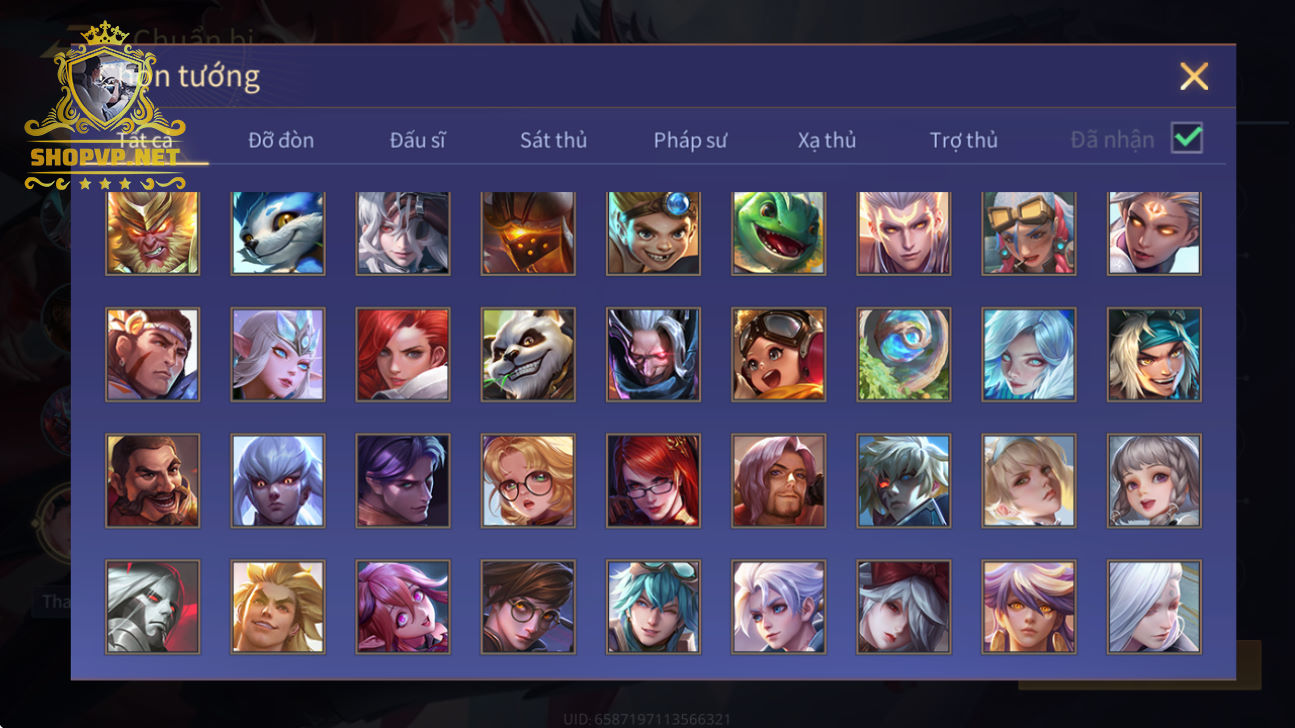Image resolution: width=1295 pixels, height=728 pixels.
Task: Choose the red-haired woman with glasses portrait
Action: (x=653, y=480)
